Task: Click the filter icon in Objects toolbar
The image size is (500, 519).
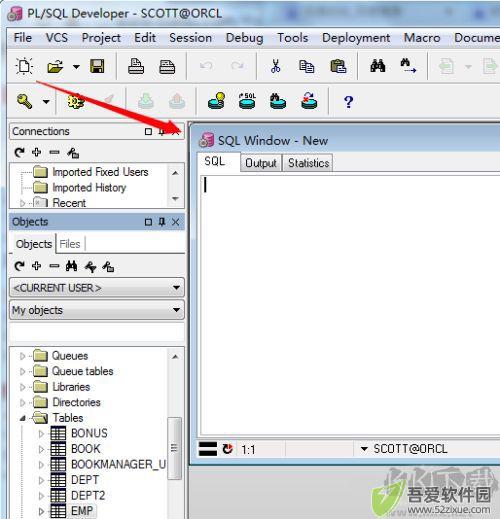Action: pos(90,267)
